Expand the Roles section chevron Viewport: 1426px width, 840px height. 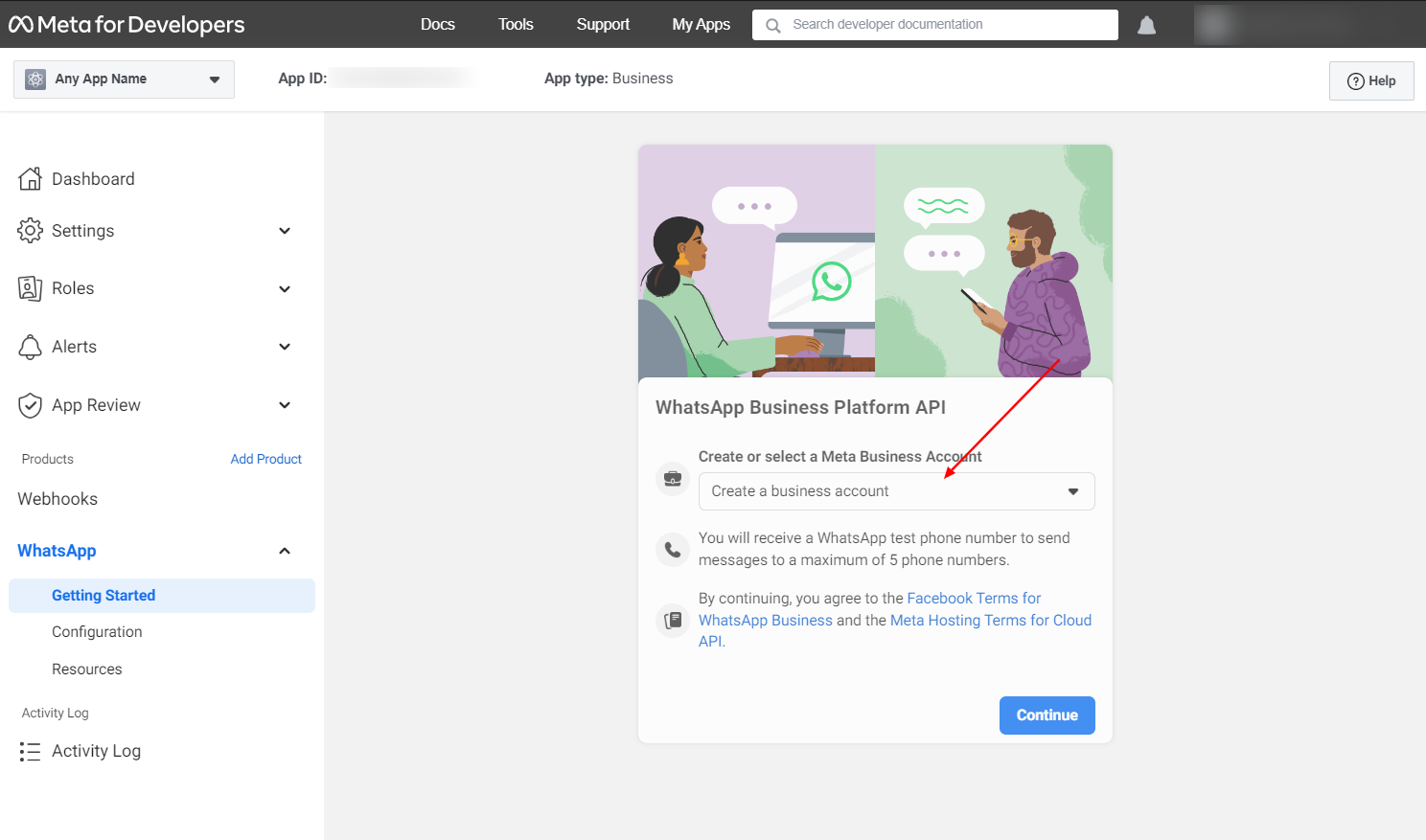pos(285,289)
